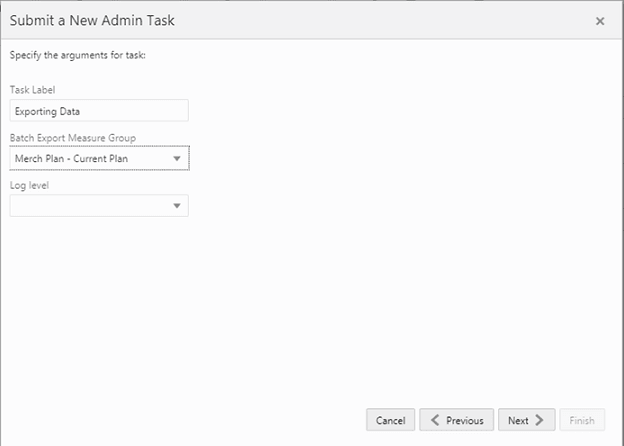Click the Specify the arguments instruction text
This screenshot has height=446, width=624.
(78, 54)
